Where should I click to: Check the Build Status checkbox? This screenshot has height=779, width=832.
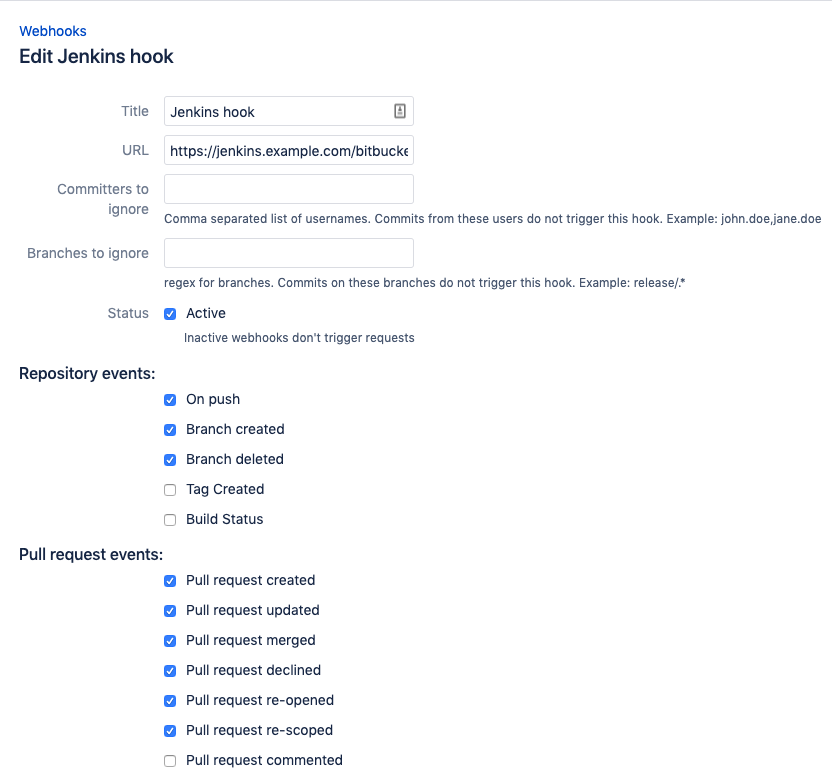coord(170,520)
